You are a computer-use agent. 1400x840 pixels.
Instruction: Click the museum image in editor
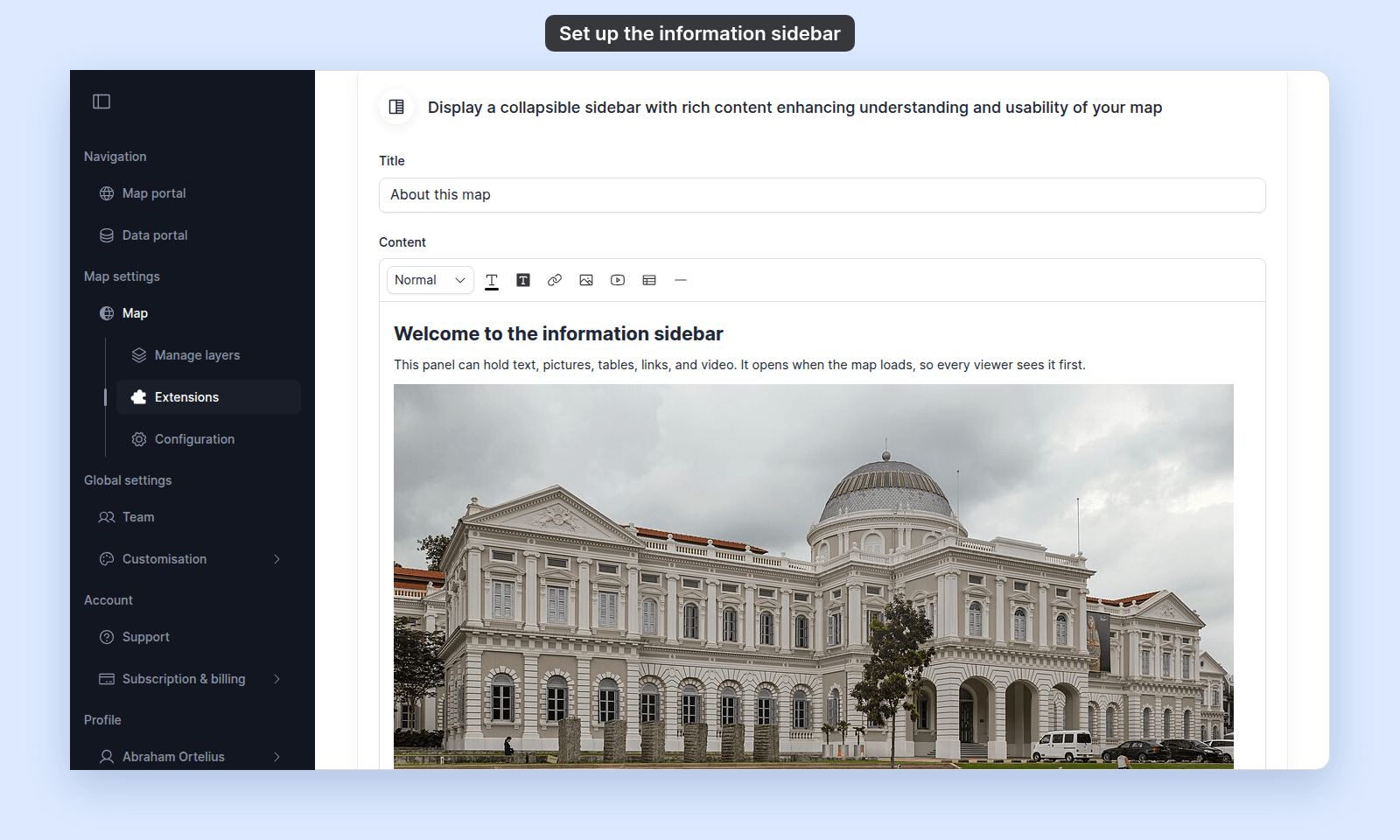814,577
